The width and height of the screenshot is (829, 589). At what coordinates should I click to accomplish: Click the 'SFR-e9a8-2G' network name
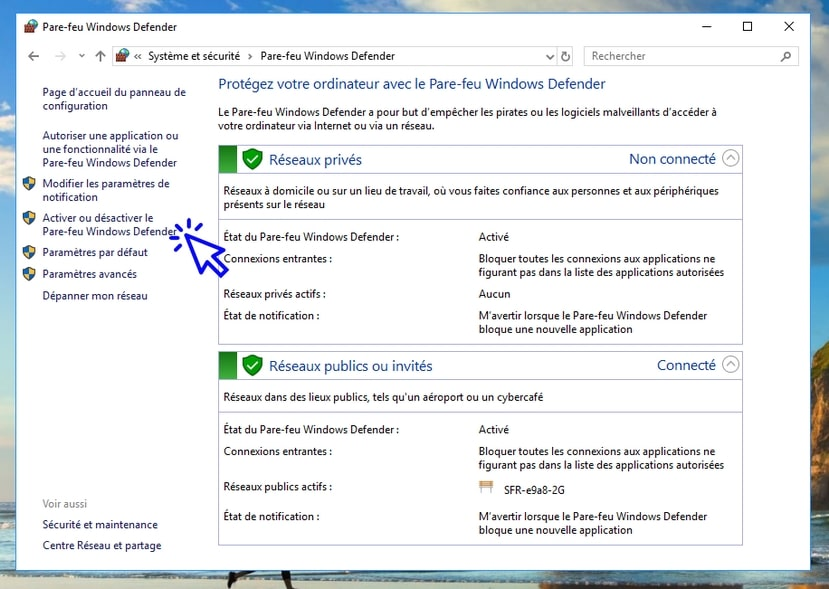[535, 490]
